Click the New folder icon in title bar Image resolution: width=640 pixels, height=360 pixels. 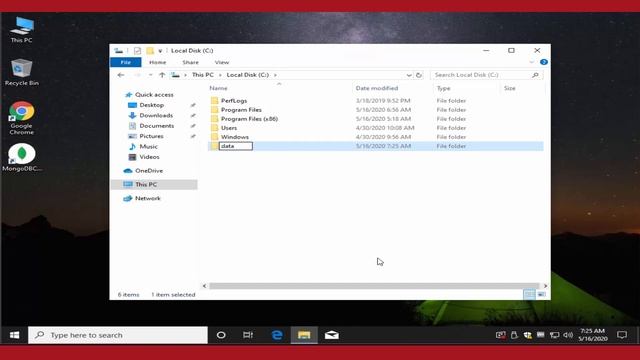click(x=150, y=51)
